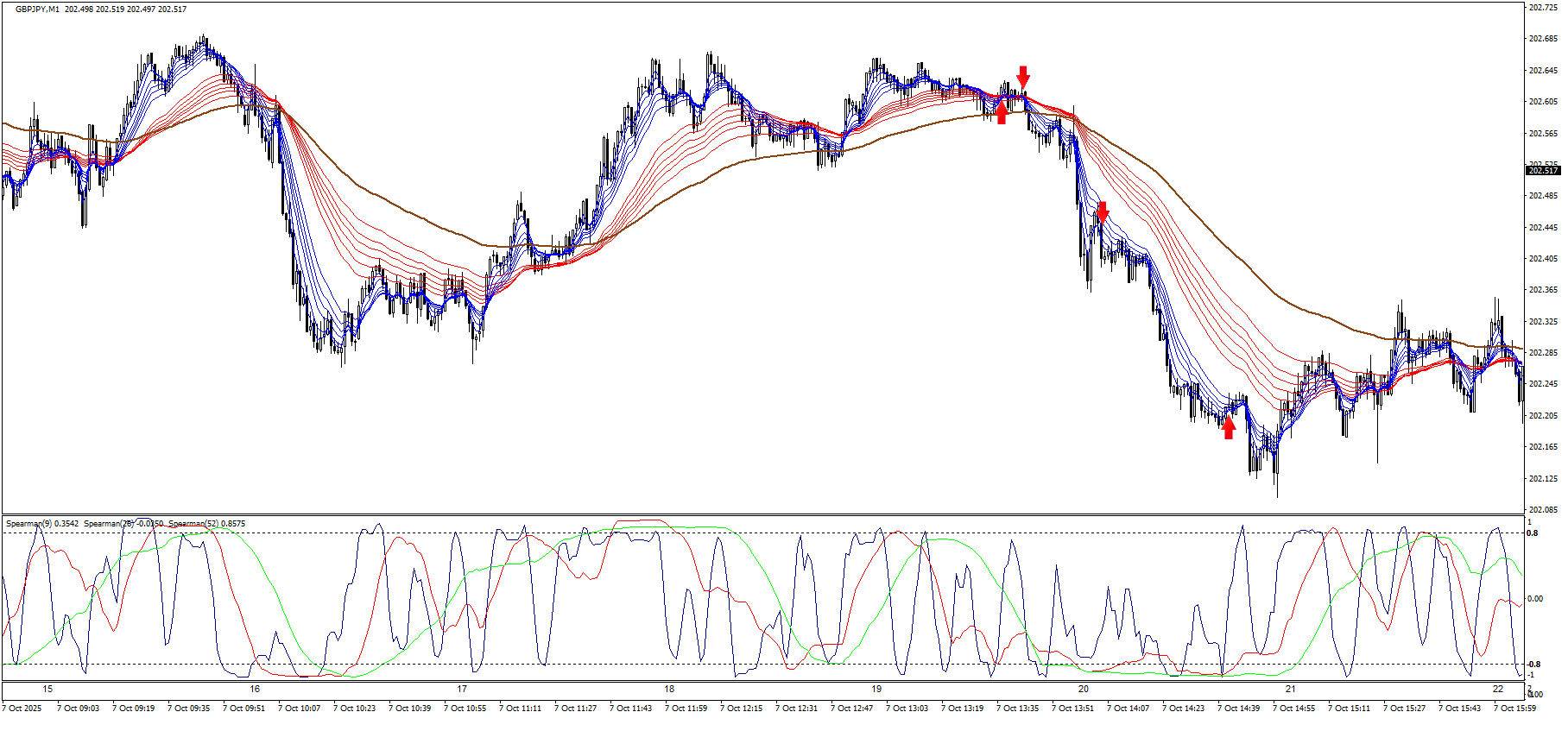Click hour marker 18 on the timeline

pos(669,689)
